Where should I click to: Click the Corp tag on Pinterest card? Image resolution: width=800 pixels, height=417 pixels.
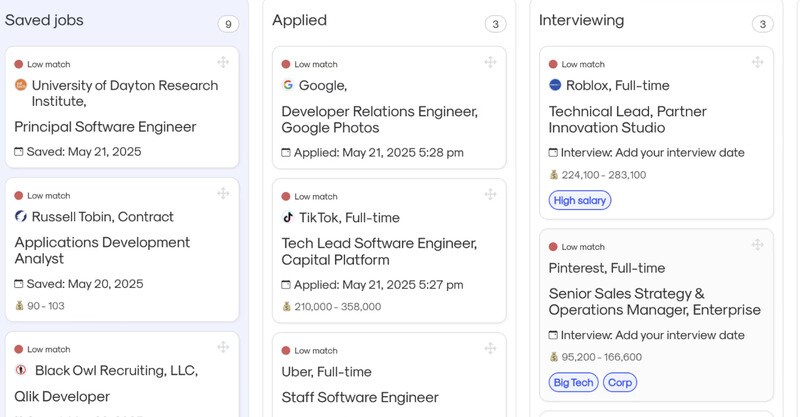[x=620, y=382]
